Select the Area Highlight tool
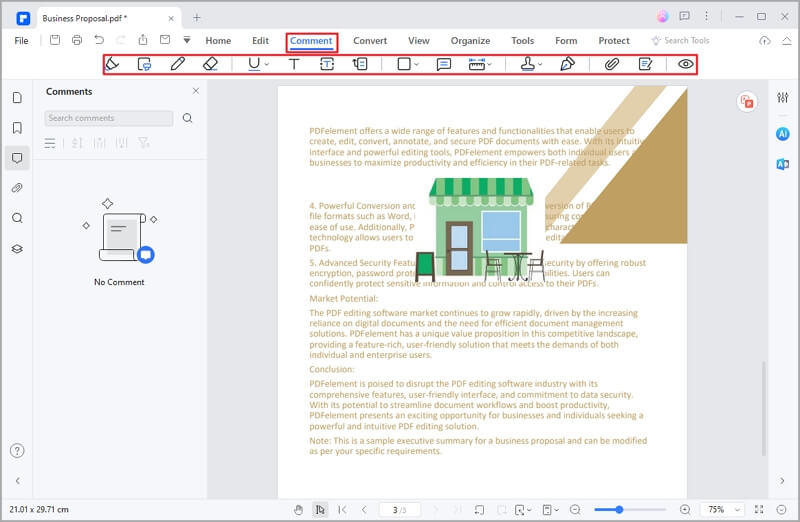800x522 pixels. click(x=144, y=64)
